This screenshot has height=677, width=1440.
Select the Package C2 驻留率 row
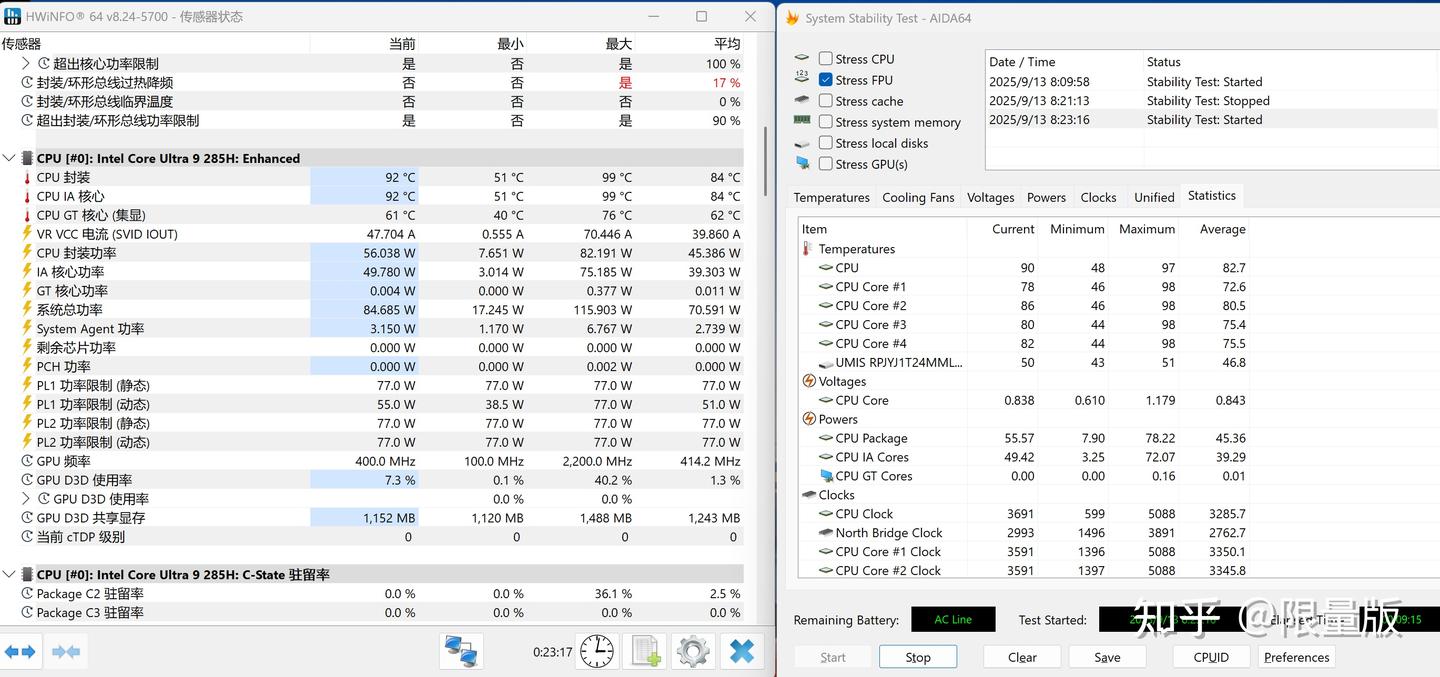(372, 593)
